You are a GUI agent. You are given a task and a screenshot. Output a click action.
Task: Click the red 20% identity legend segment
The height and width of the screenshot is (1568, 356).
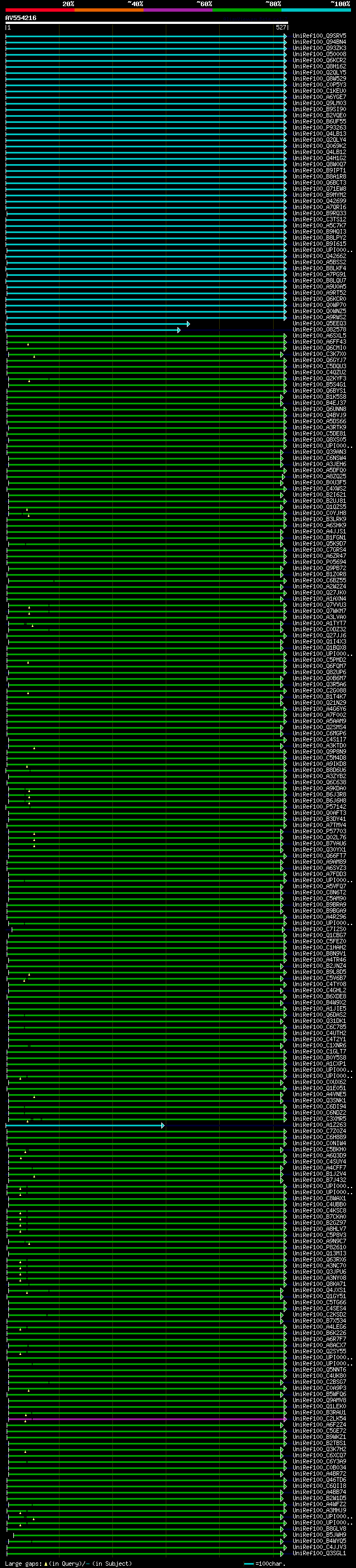[x=40, y=10]
